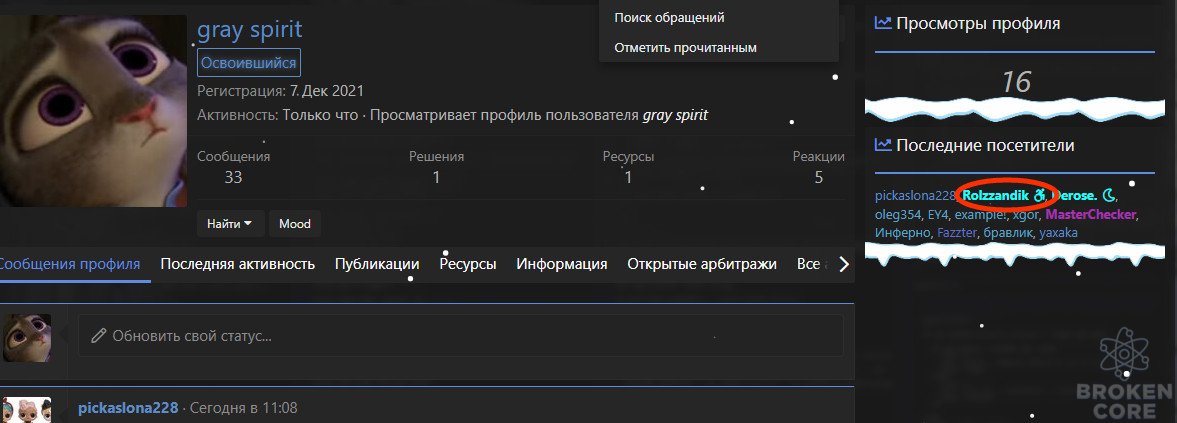The height and width of the screenshot is (423, 1177).
Task: Click pickaslona228 post avatar thumbnail
Action: [x=27, y=410]
